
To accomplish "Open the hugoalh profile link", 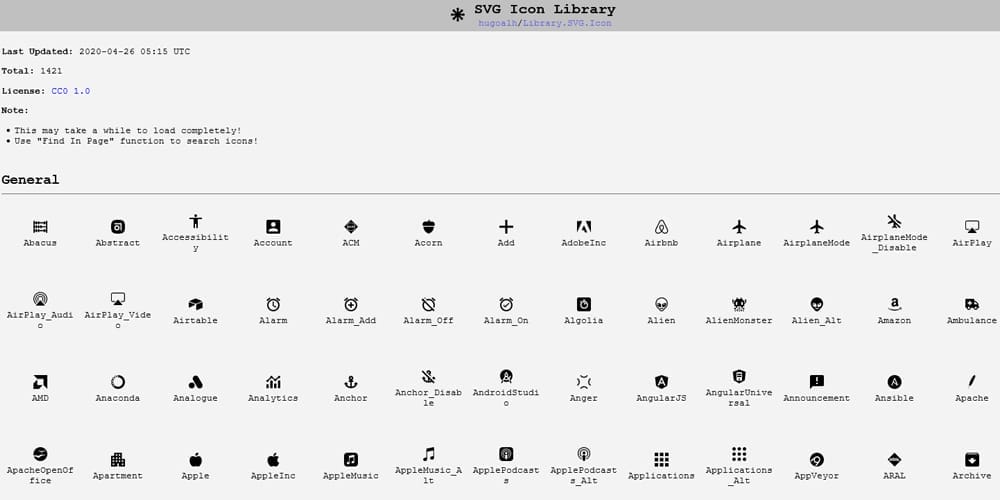I will point(498,23).
